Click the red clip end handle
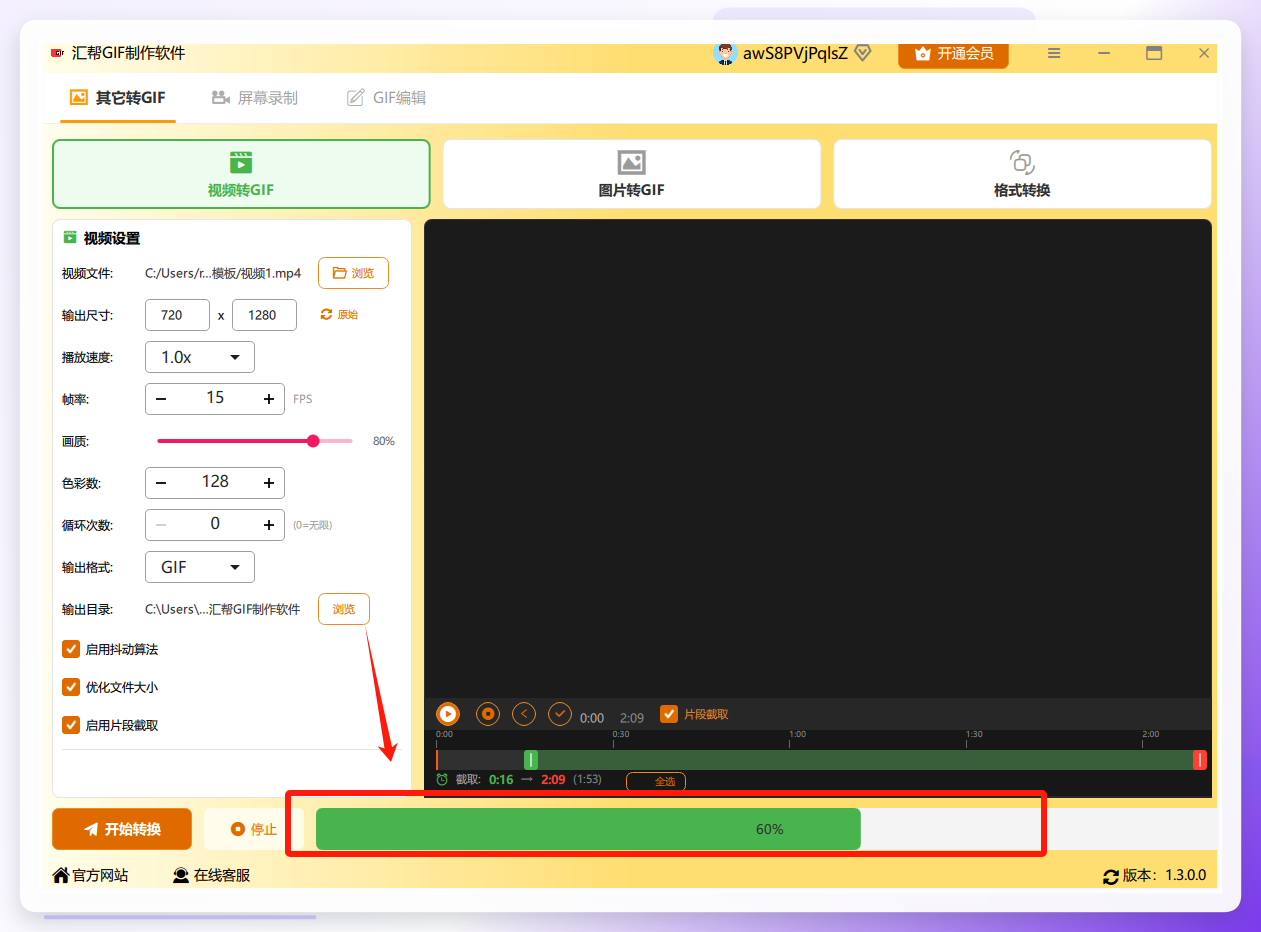Image resolution: width=1261 pixels, height=932 pixels. [1199, 760]
